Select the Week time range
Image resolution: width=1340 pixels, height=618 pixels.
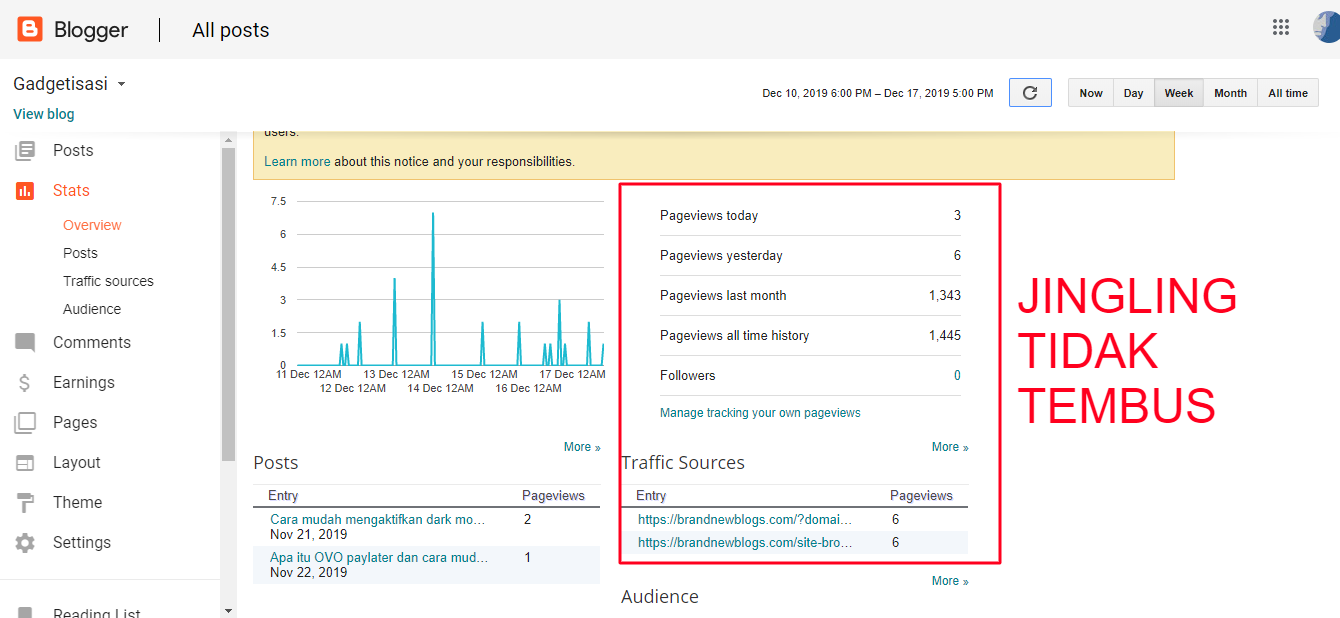[x=1179, y=93]
